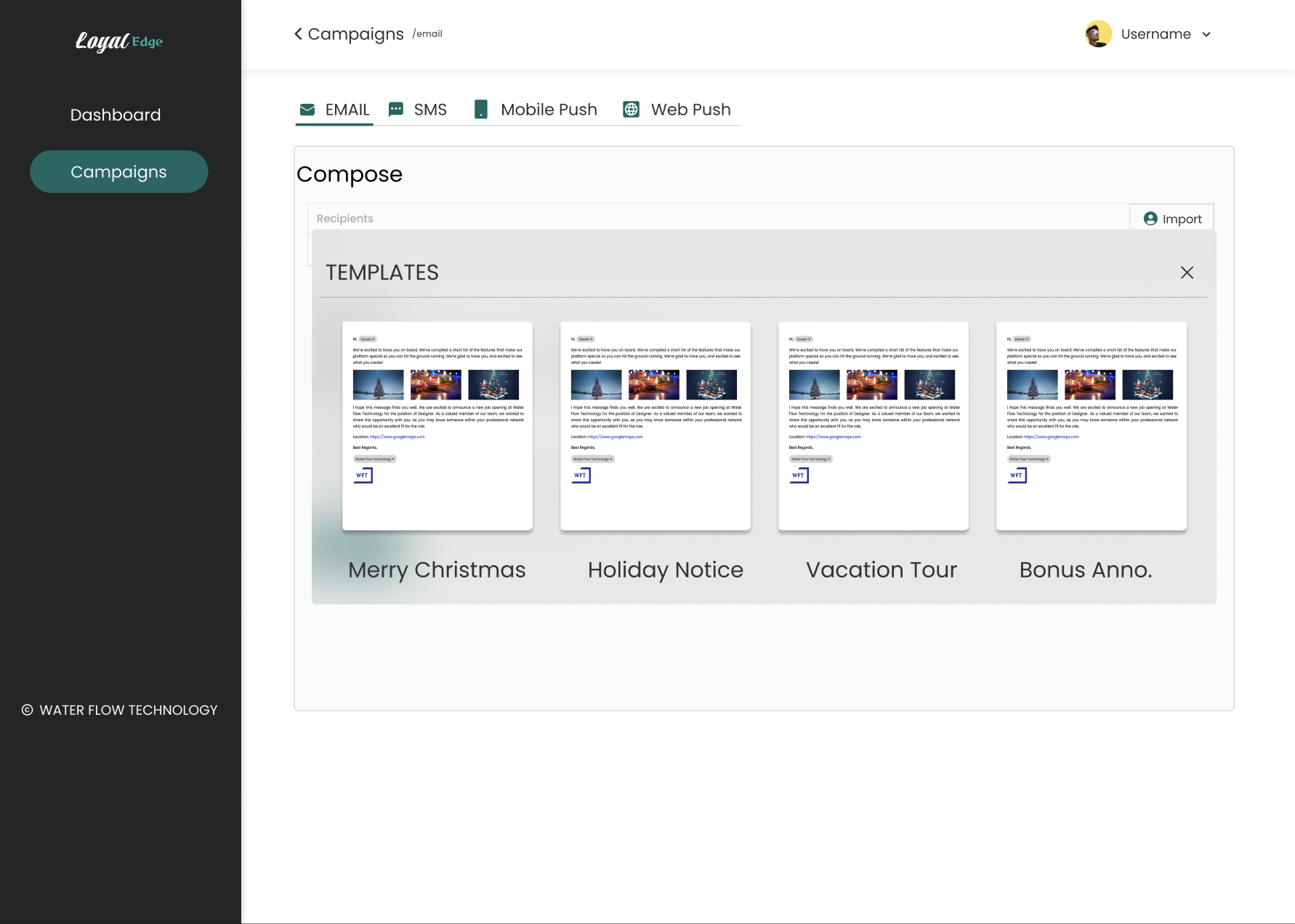Open Dashboard in the sidebar
Screen dimensions: 1295x924
(116, 115)
